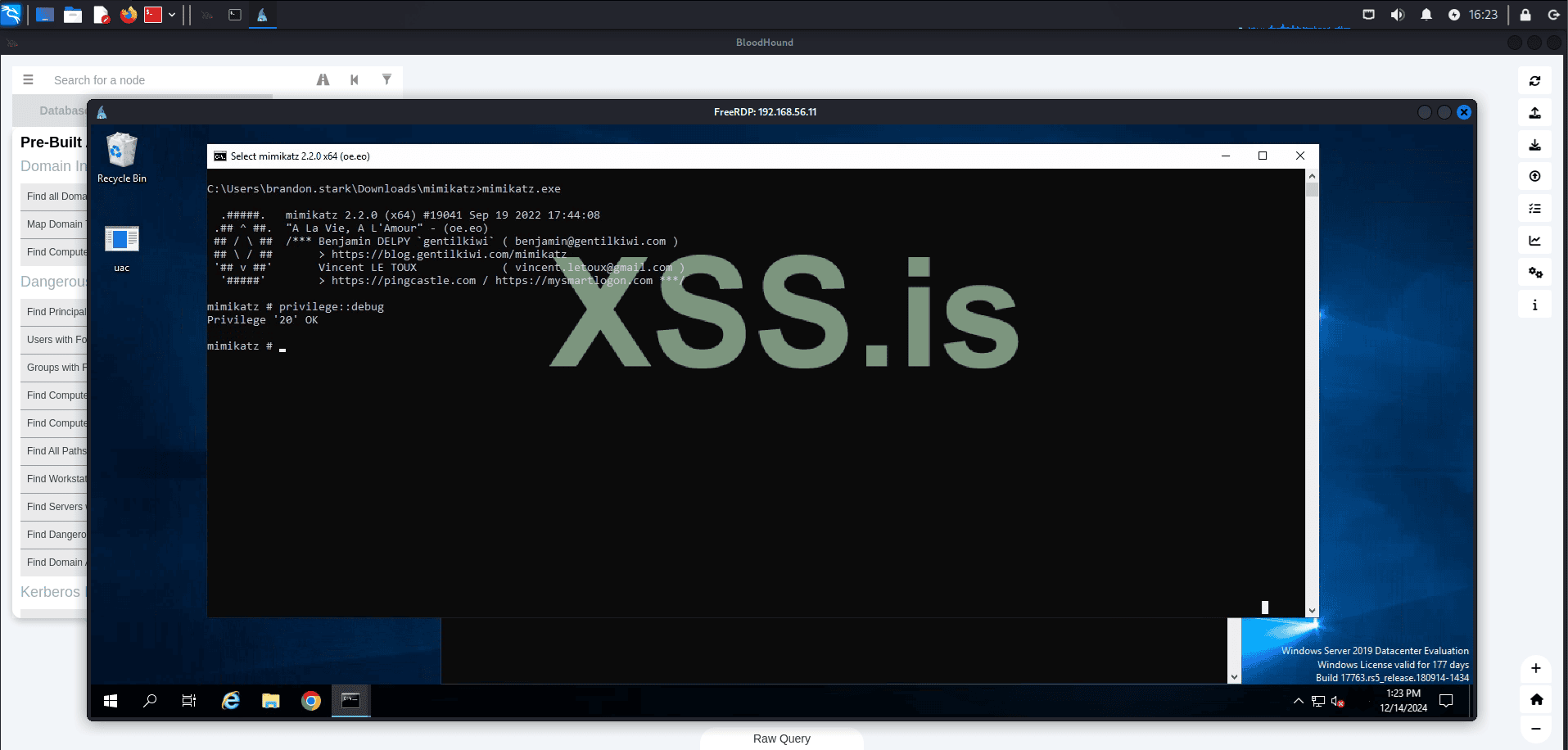Open the pathfinding road icon
The height and width of the screenshot is (750, 1568).
pos(323,80)
